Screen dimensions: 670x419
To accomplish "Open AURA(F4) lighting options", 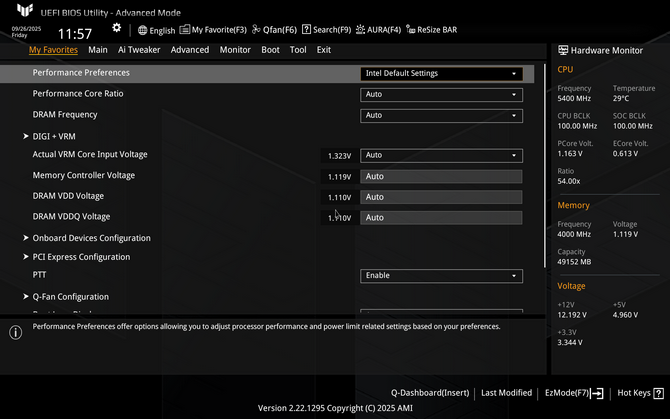I will (x=379, y=29).
